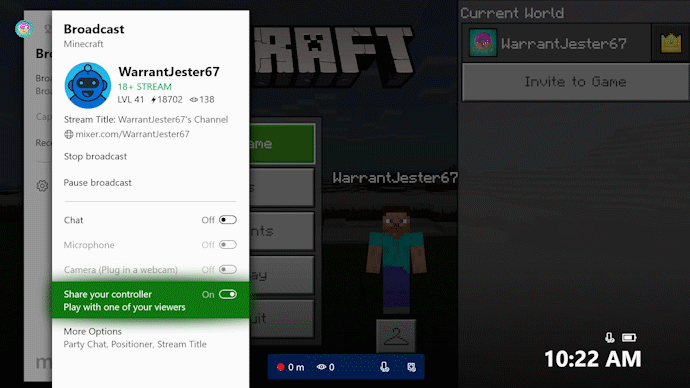Select Pause broadcast
The image size is (690, 388).
point(97,183)
